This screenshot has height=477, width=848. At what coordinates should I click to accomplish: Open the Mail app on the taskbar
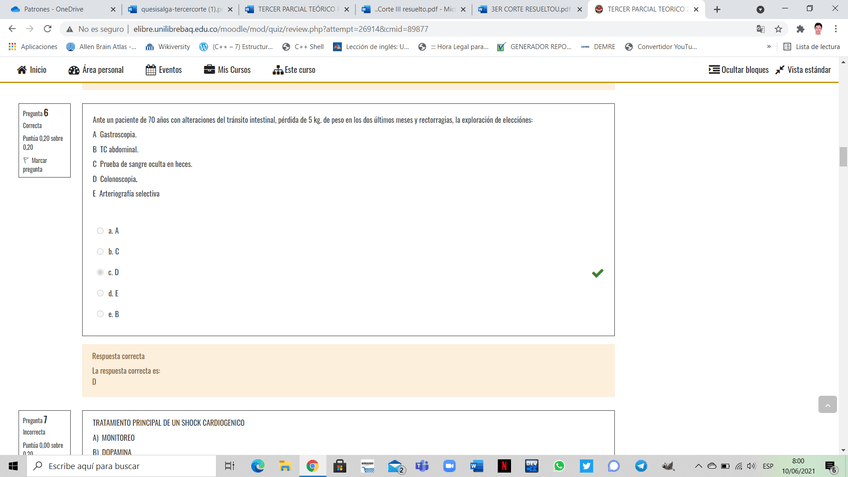pos(395,466)
